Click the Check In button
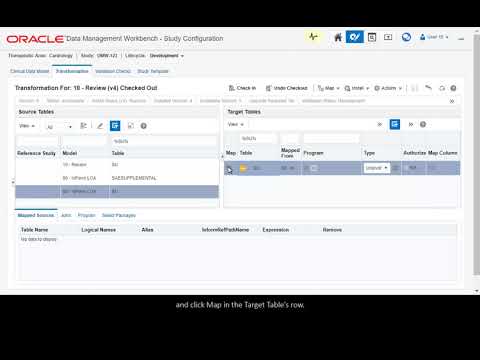The width and height of the screenshot is (480, 360). (242, 88)
